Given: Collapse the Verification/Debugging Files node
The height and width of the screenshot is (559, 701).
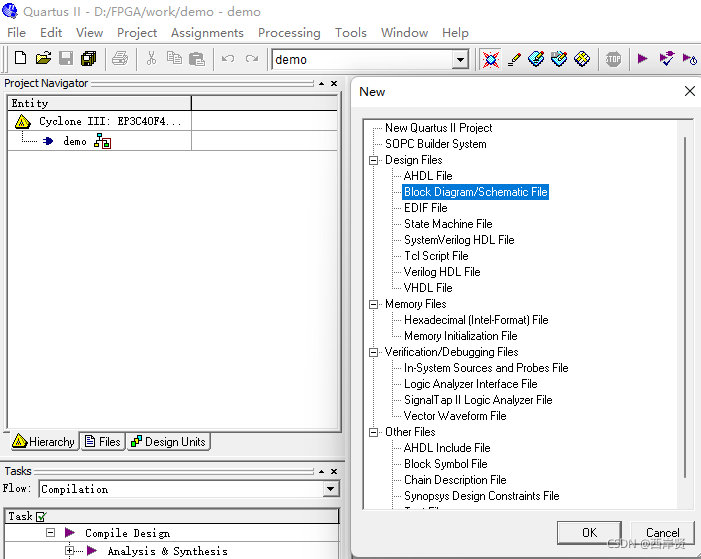Looking at the screenshot, I should [x=373, y=352].
